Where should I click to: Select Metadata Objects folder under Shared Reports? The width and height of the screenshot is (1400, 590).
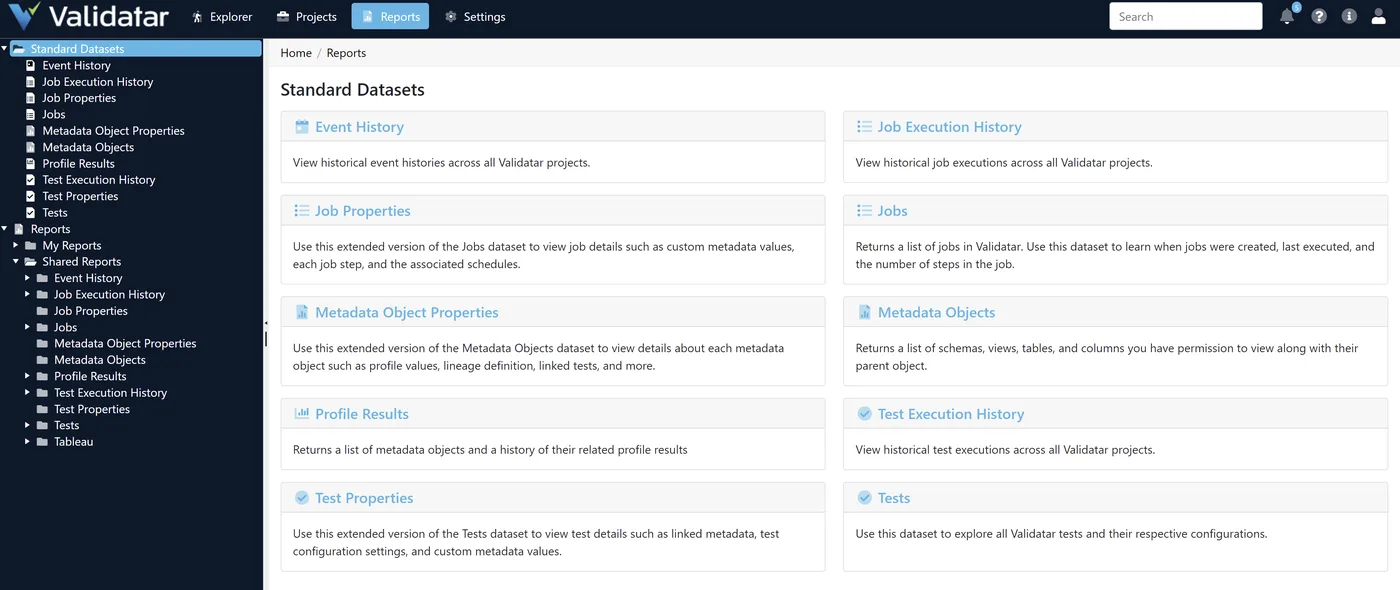point(100,360)
